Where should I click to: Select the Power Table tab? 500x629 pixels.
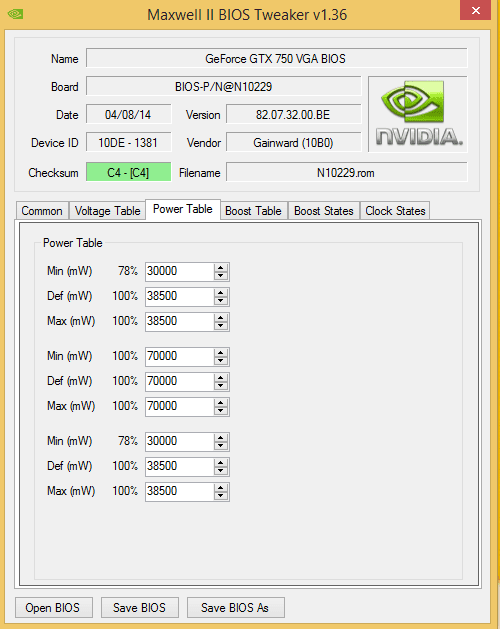tap(183, 209)
